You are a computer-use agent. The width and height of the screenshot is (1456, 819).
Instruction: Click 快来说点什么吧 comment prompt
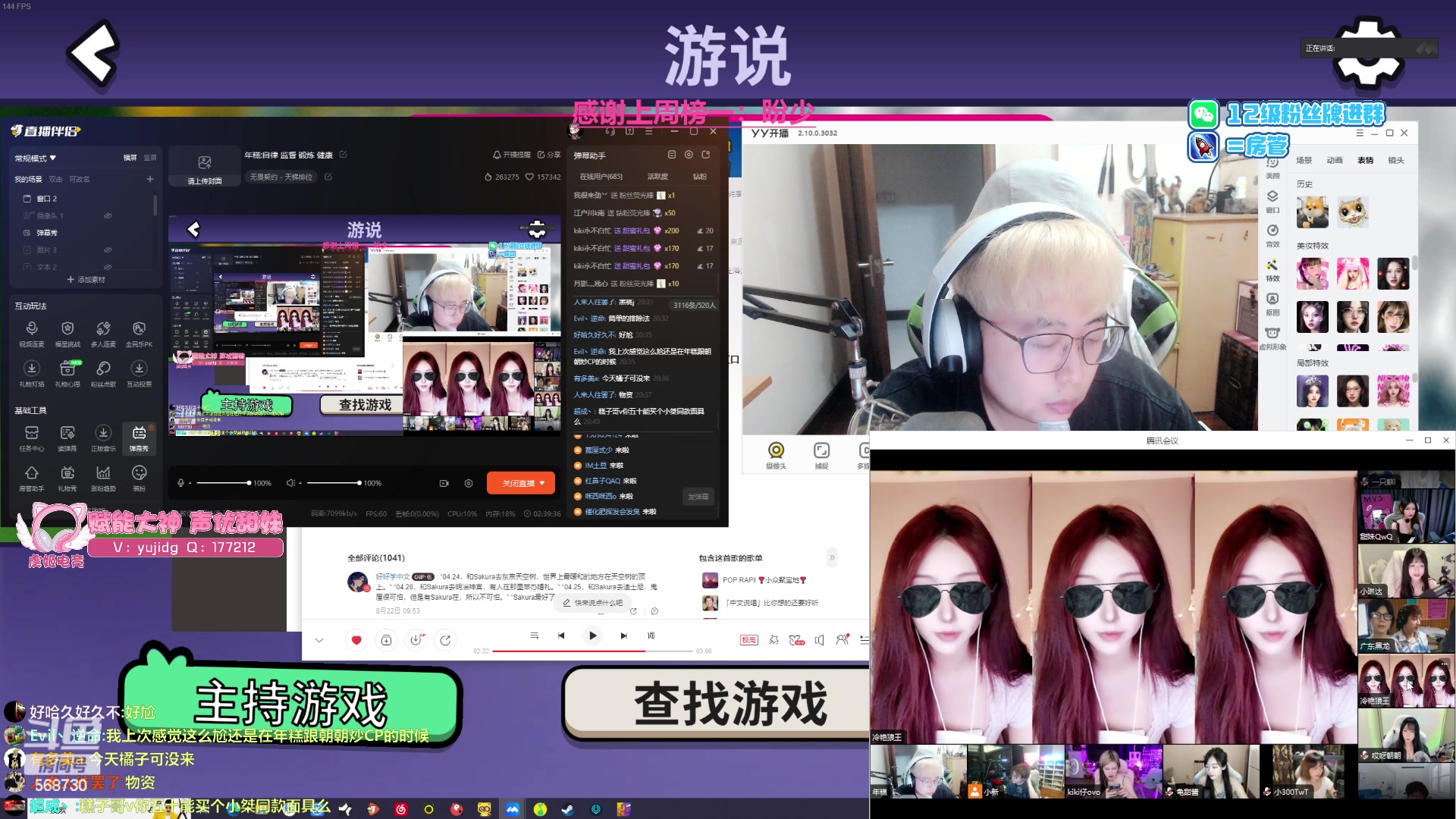pos(593,603)
